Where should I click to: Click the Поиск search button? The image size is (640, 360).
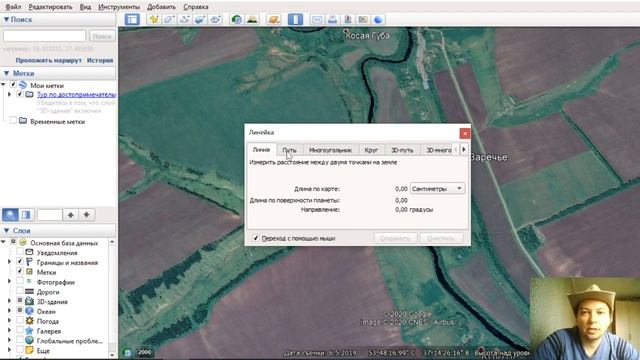102,36
